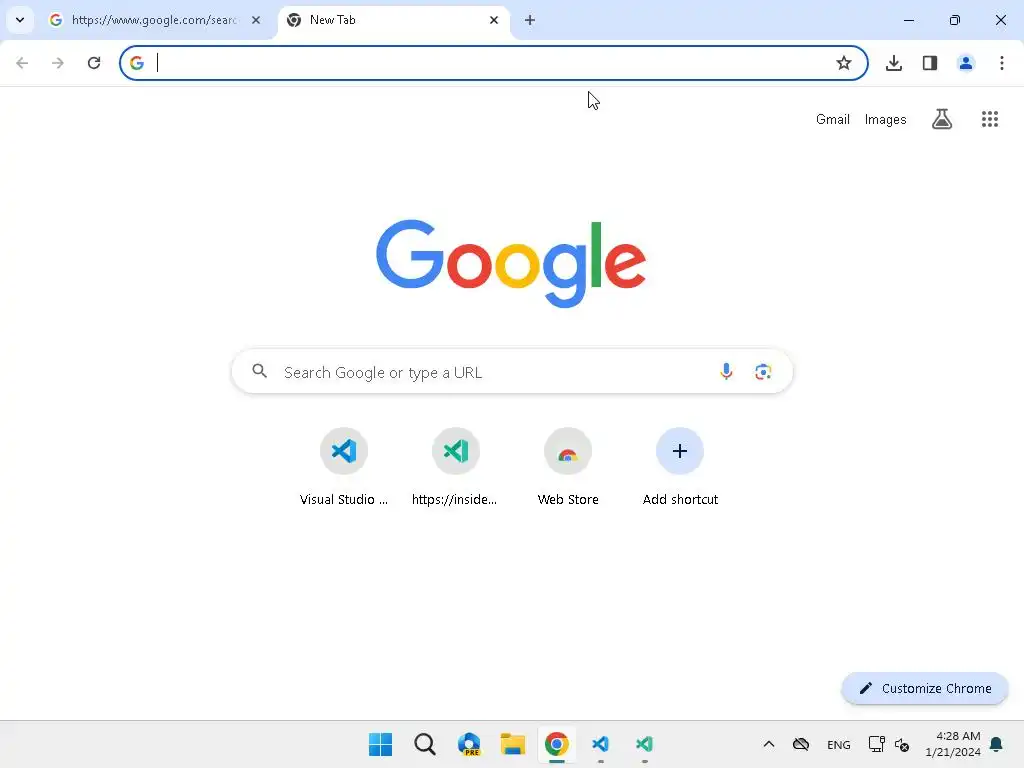The height and width of the screenshot is (768, 1024).
Task: Open the muted volume tray icon
Action: coord(902,744)
